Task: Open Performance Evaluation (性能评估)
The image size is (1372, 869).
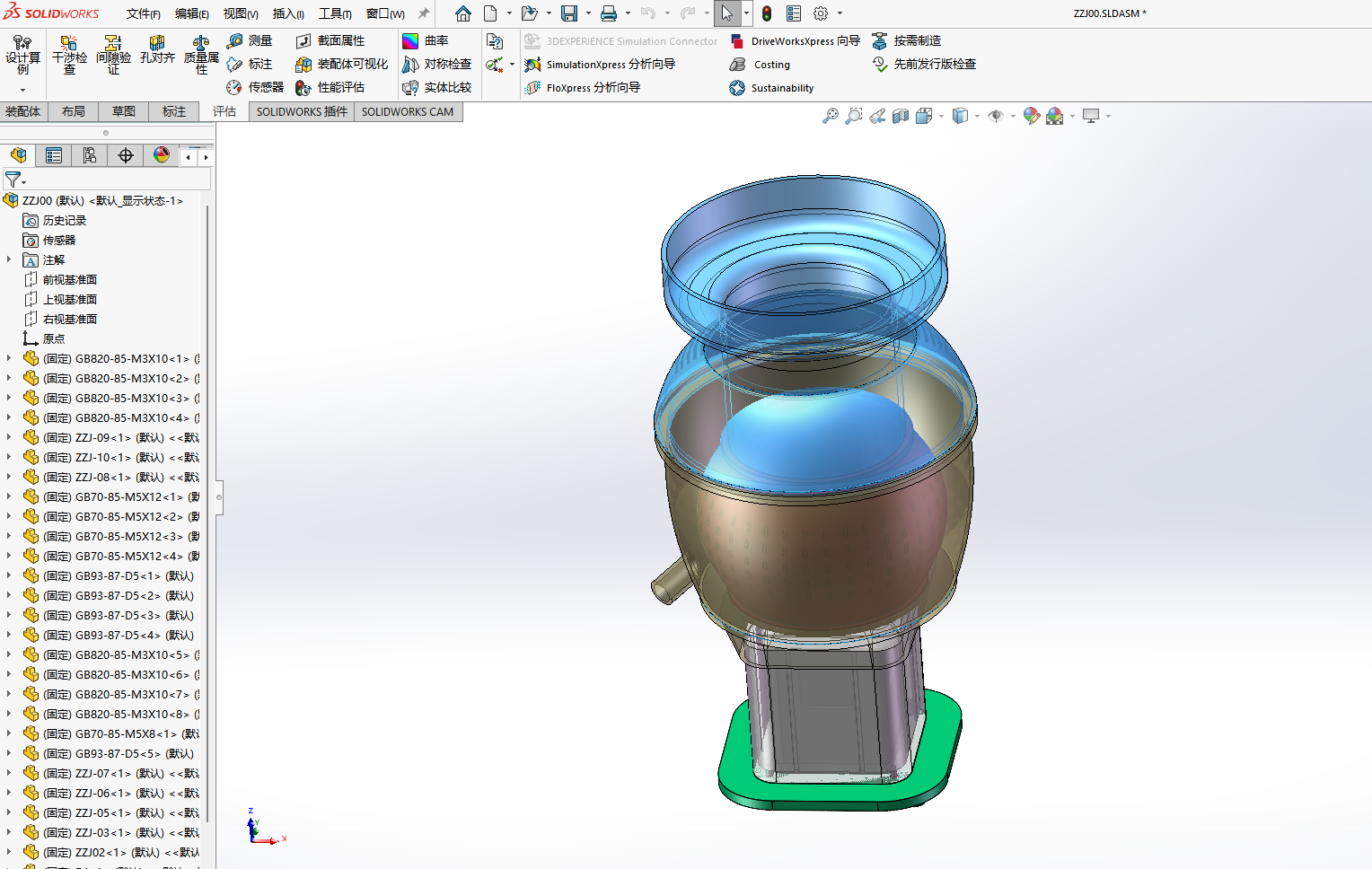Action: (330, 88)
